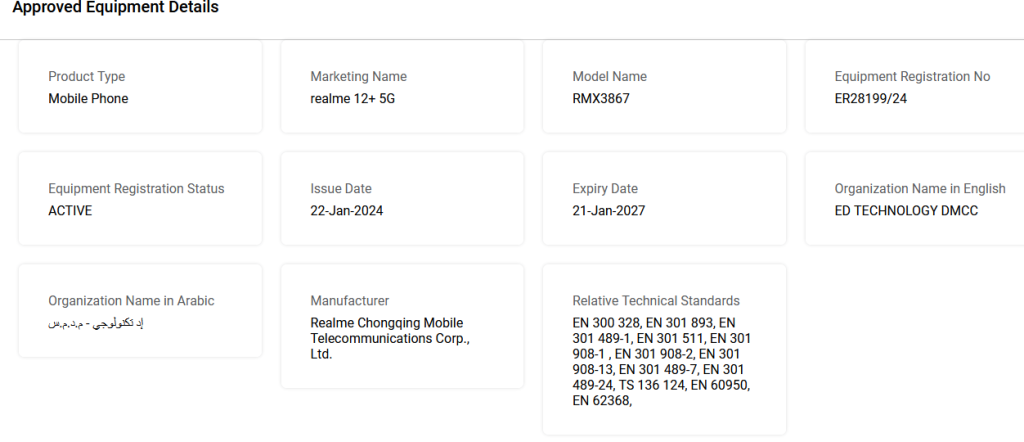
Task: Click the Expiry Date label
Action: tap(605, 189)
